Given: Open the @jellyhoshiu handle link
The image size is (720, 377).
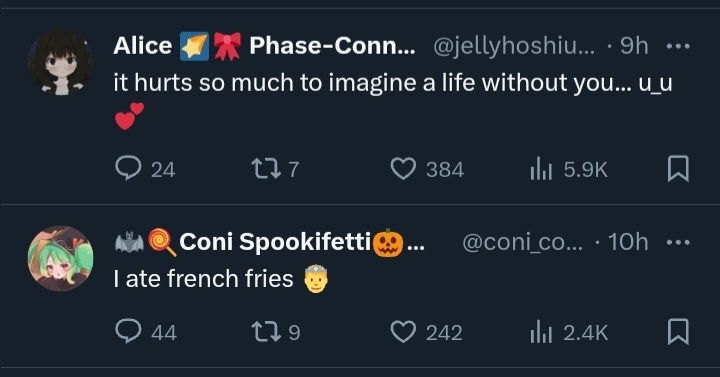Looking at the screenshot, I should (513, 46).
